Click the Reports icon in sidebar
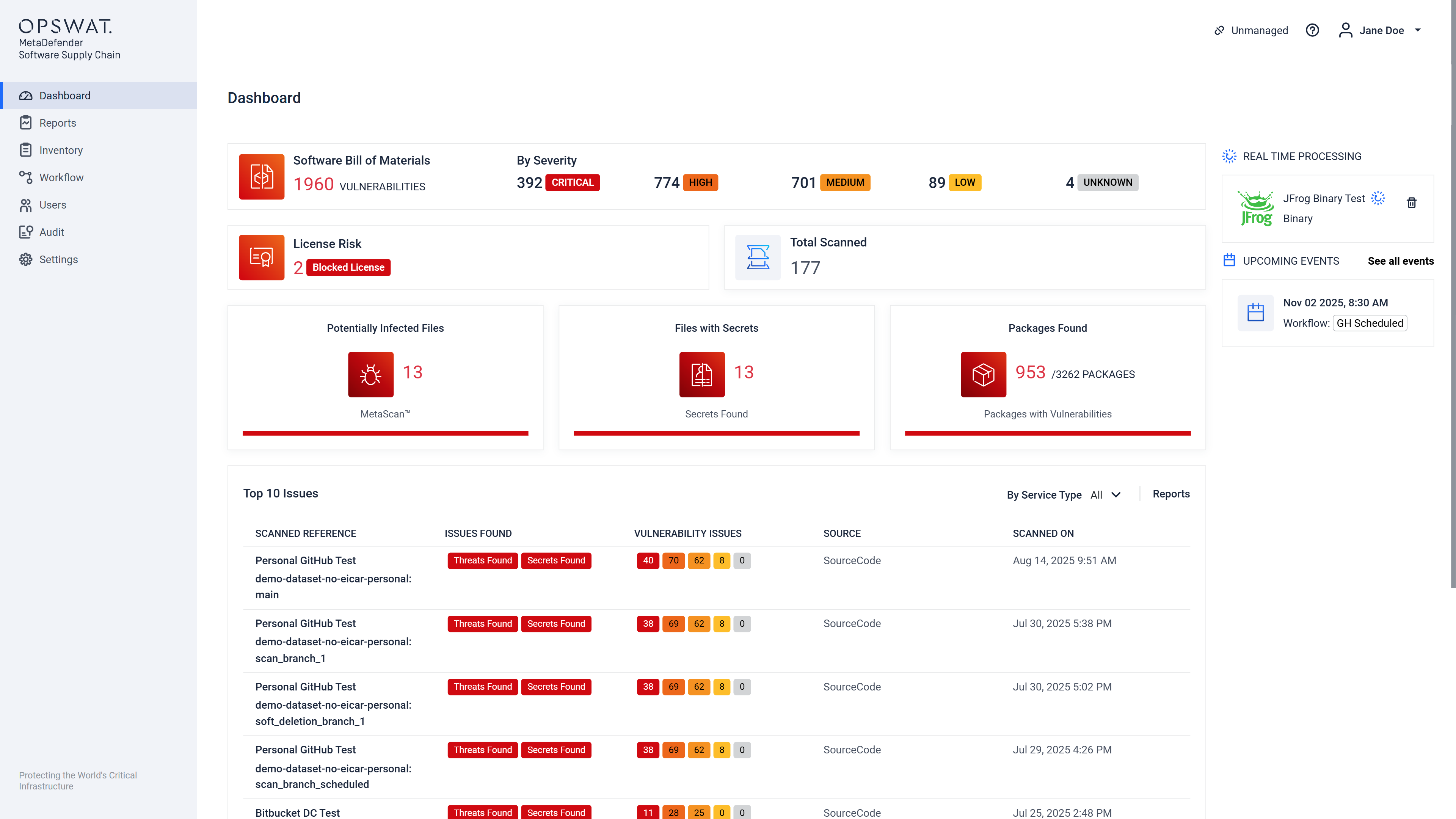Screen dimensions: 1456x819 pyautogui.click(x=25, y=122)
